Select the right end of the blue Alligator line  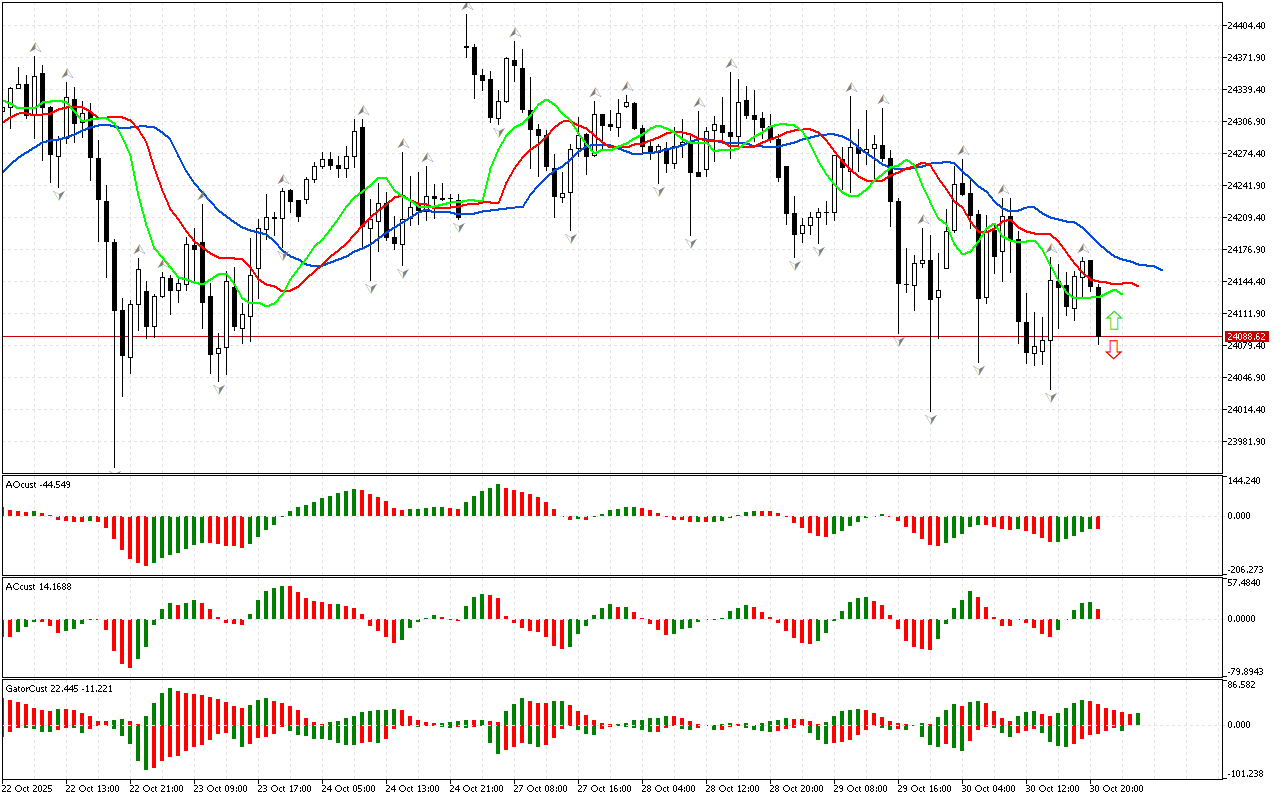pyautogui.click(x=1159, y=269)
